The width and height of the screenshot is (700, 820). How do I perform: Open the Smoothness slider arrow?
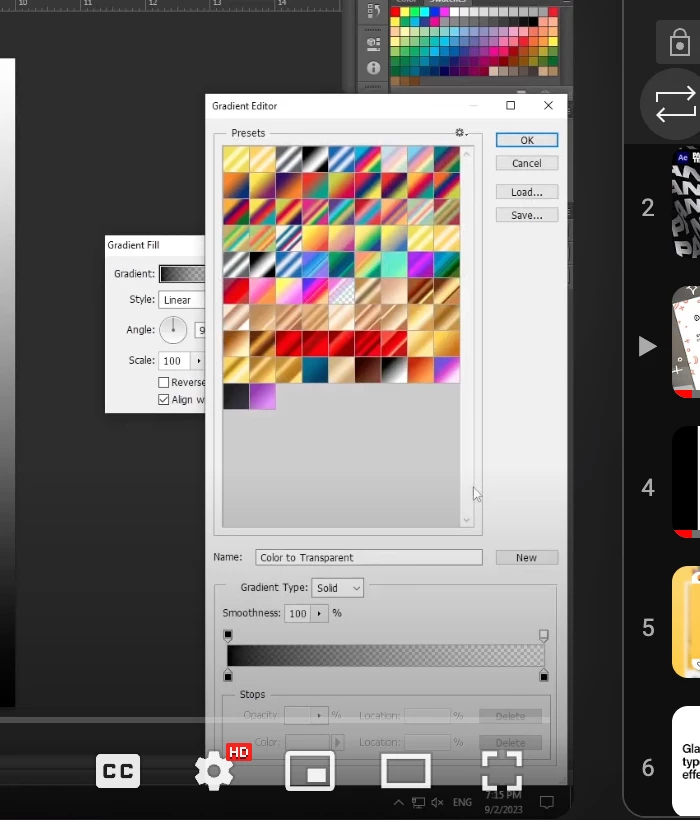319,613
